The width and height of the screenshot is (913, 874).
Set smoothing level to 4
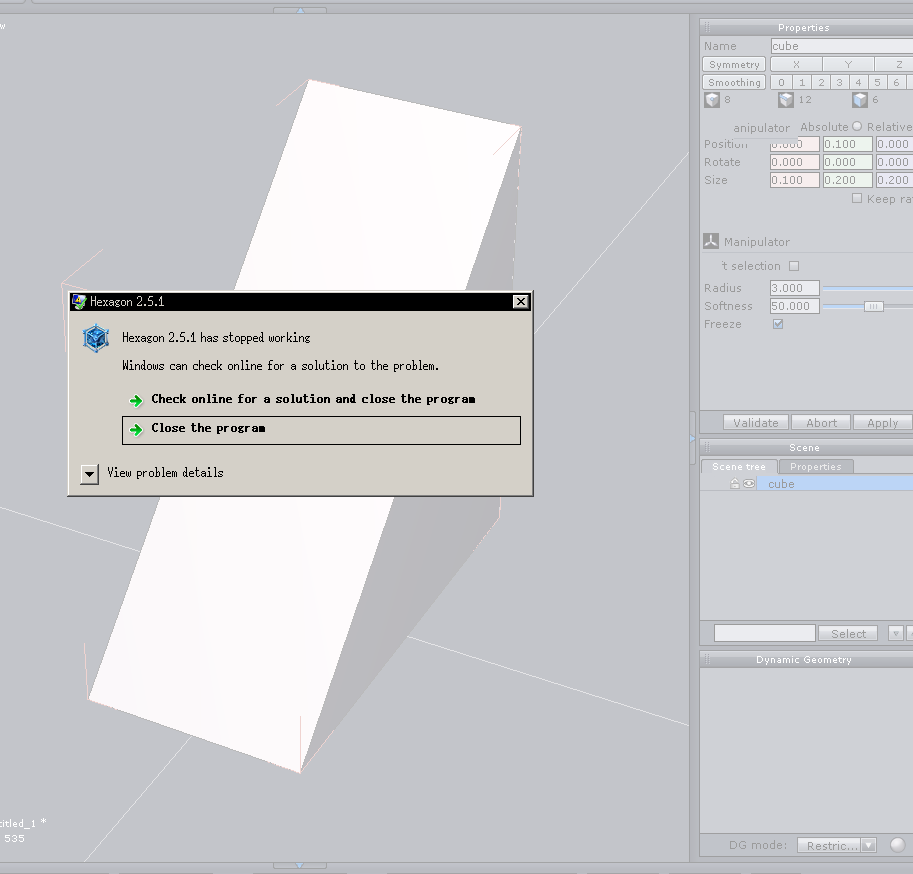click(858, 82)
